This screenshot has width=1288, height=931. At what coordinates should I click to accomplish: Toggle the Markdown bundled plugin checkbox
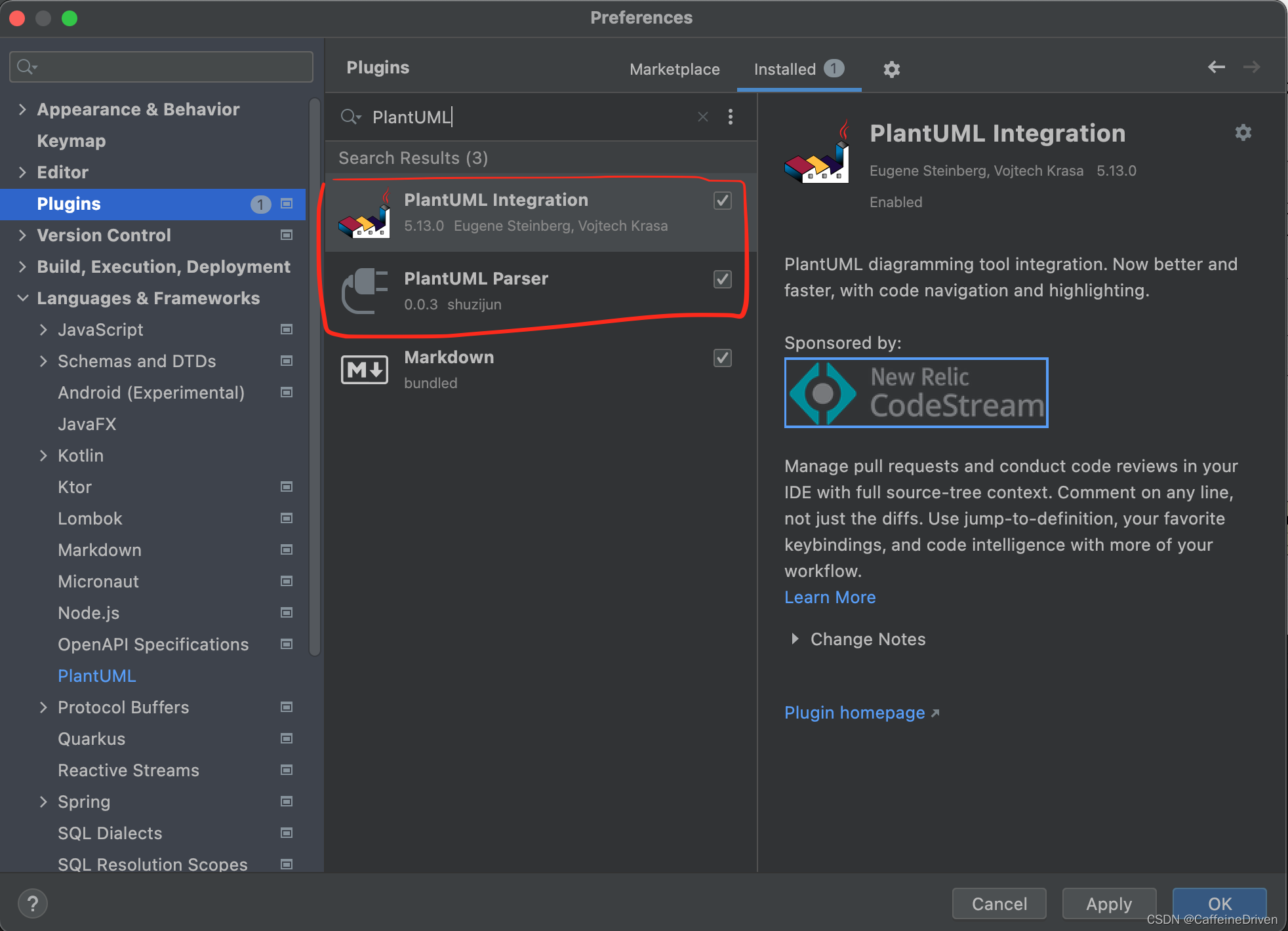pos(723,358)
